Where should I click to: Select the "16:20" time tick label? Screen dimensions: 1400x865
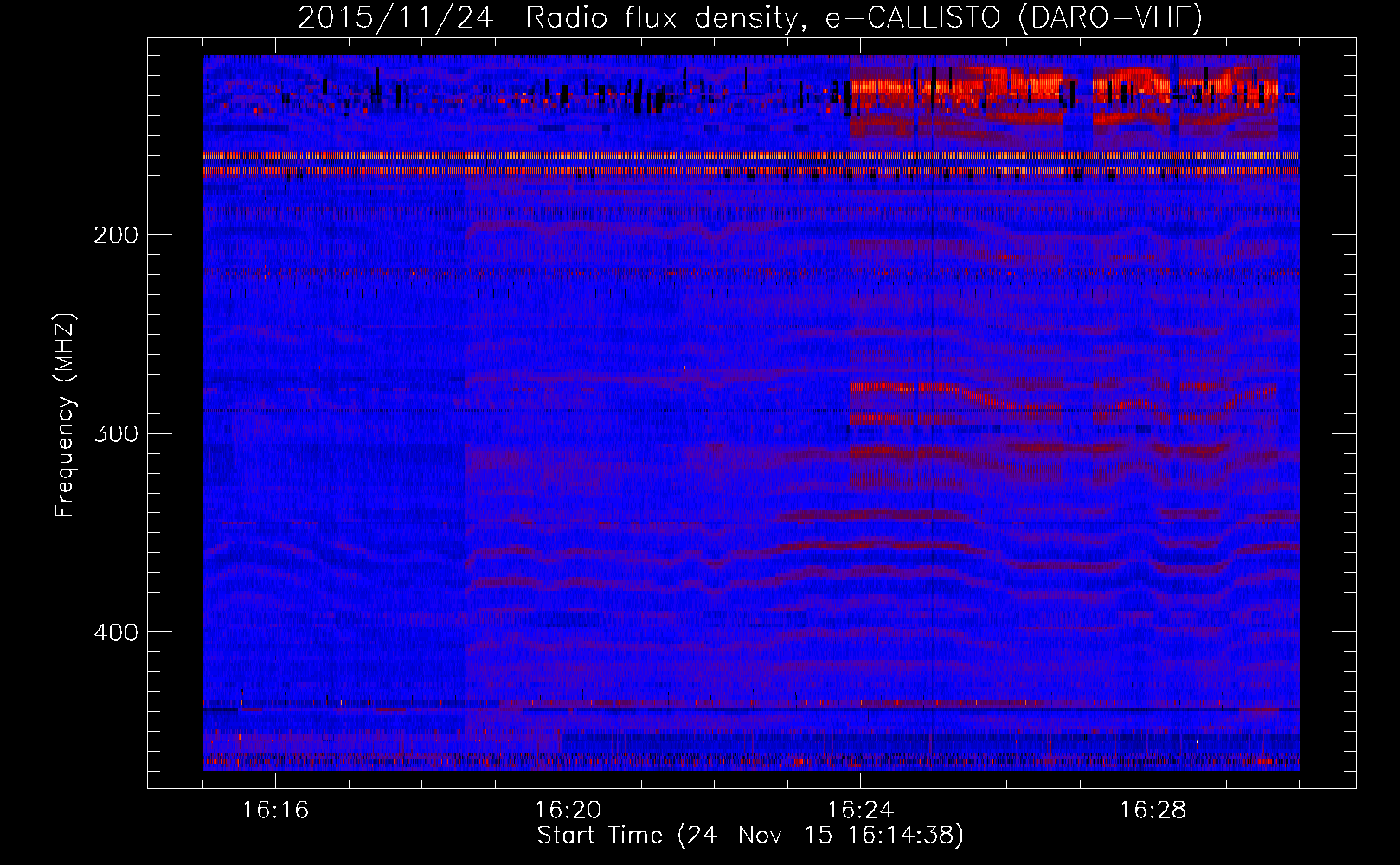pos(568,811)
